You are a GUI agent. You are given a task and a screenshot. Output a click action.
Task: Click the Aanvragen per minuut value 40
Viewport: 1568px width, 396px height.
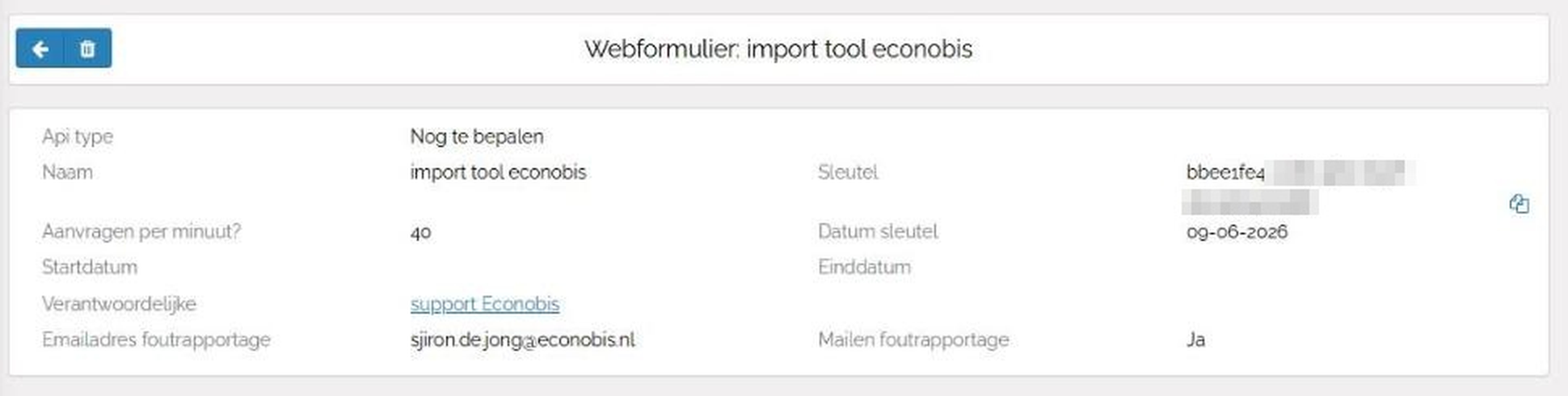421,232
